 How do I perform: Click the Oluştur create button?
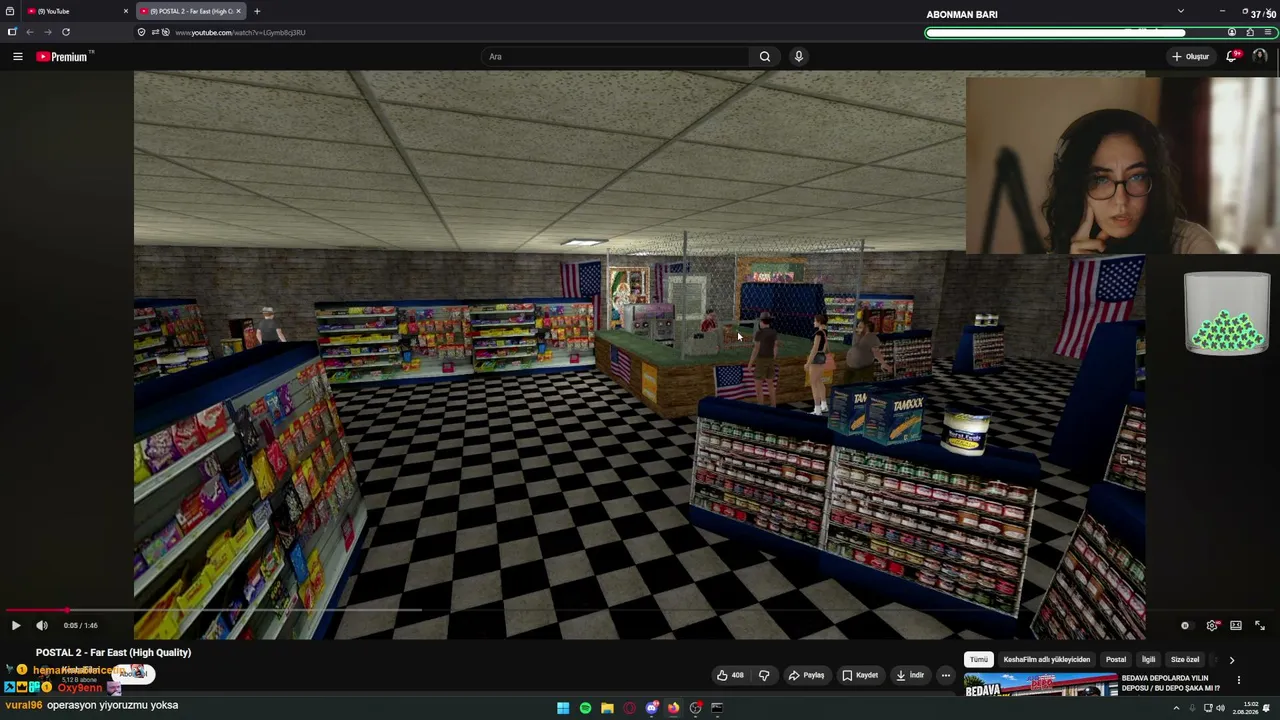pyautogui.click(x=1191, y=56)
